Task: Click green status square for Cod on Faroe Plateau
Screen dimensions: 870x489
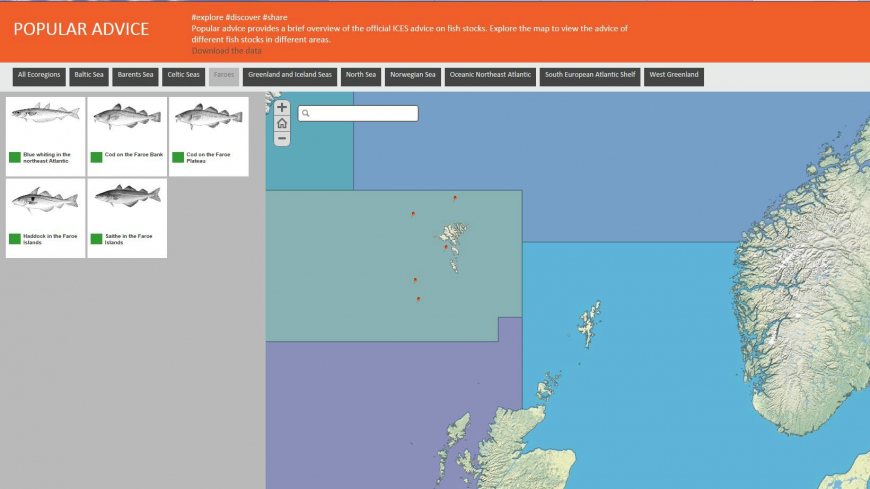Action: (x=178, y=157)
